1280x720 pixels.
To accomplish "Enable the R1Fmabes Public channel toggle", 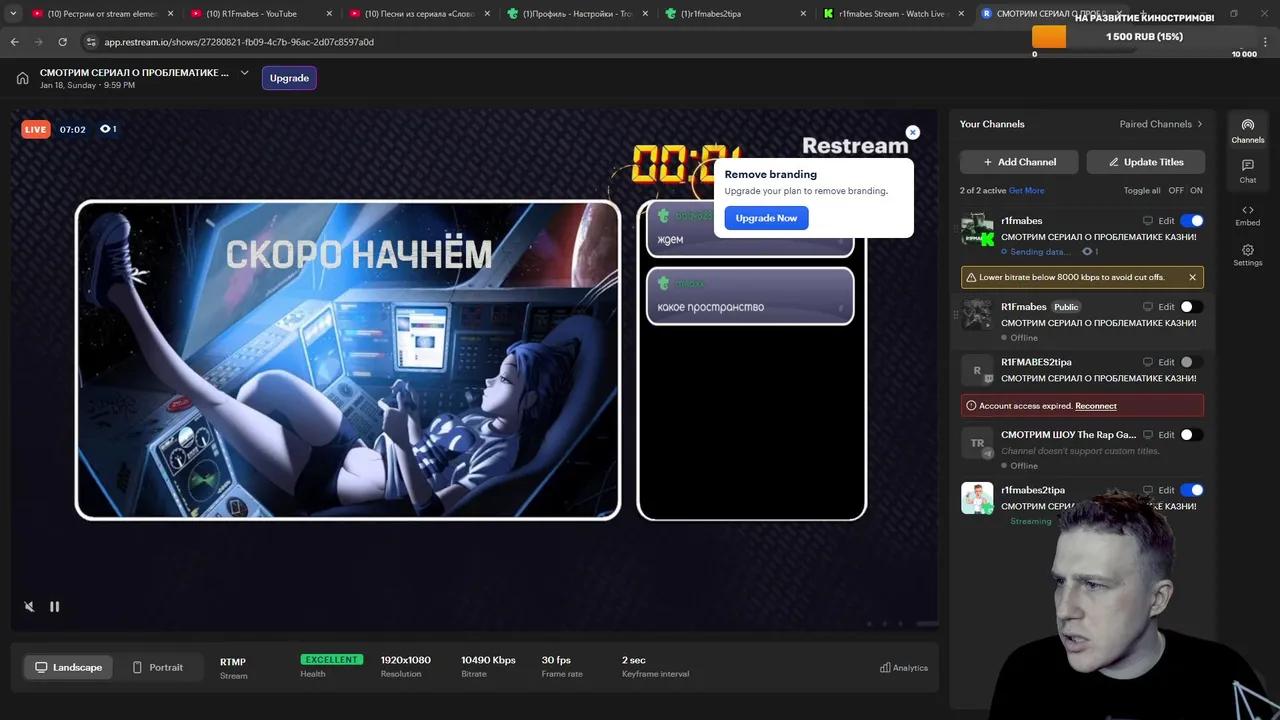I will click(1192, 307).
